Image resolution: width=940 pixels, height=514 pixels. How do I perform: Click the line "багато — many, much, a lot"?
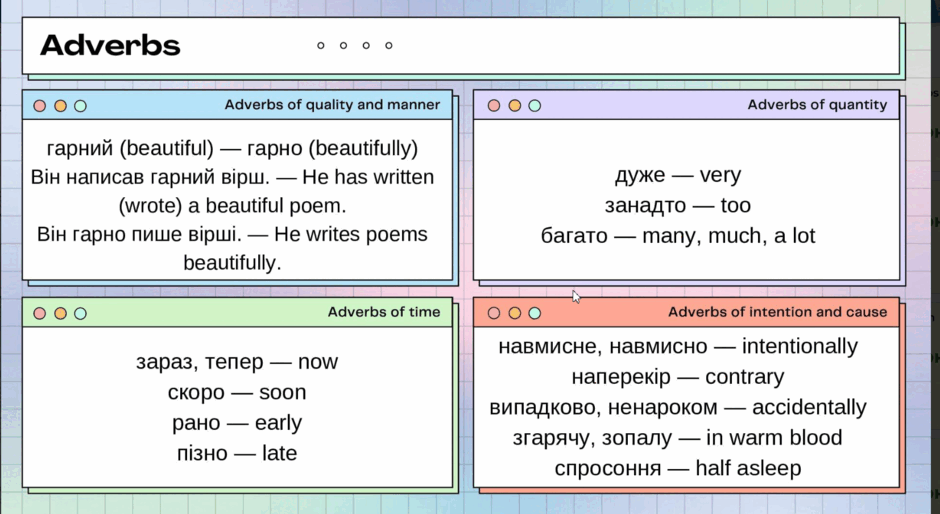(677, 236)
